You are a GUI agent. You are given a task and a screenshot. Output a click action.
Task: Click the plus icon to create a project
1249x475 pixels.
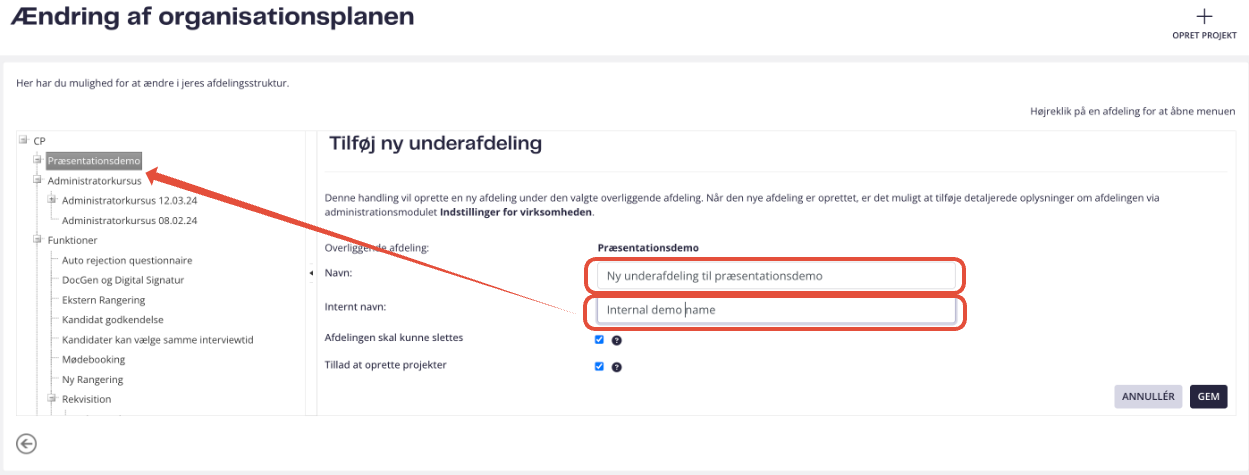point(1204,16)
